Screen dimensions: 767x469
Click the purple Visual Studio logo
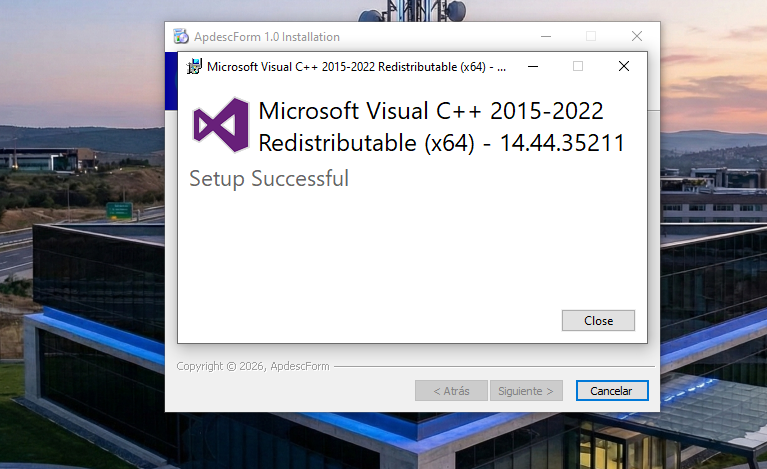coord(220,125)
